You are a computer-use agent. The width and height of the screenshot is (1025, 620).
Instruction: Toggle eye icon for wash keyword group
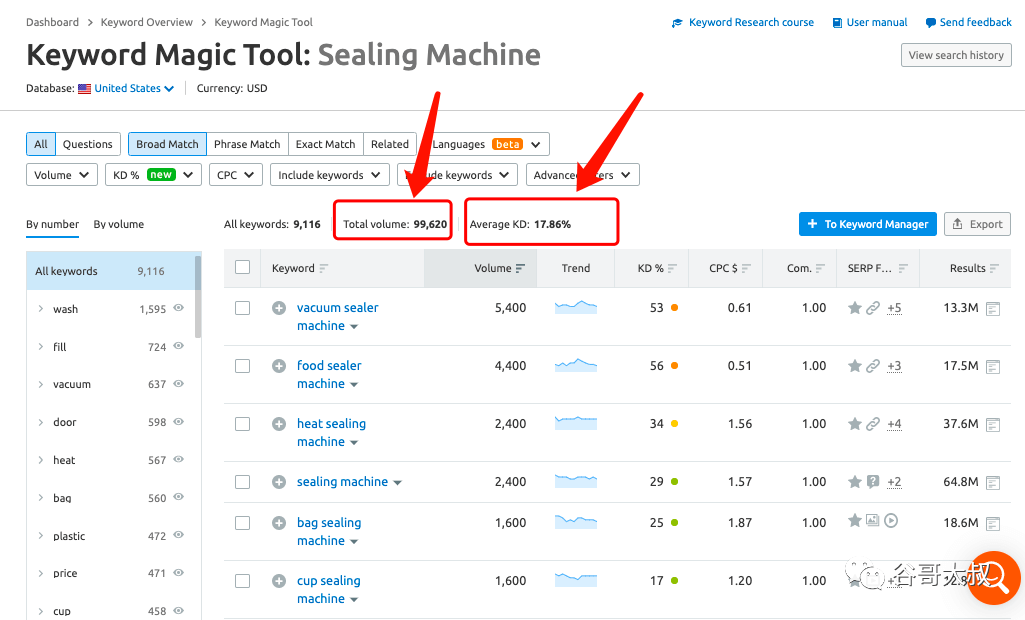tap(179, 309)
